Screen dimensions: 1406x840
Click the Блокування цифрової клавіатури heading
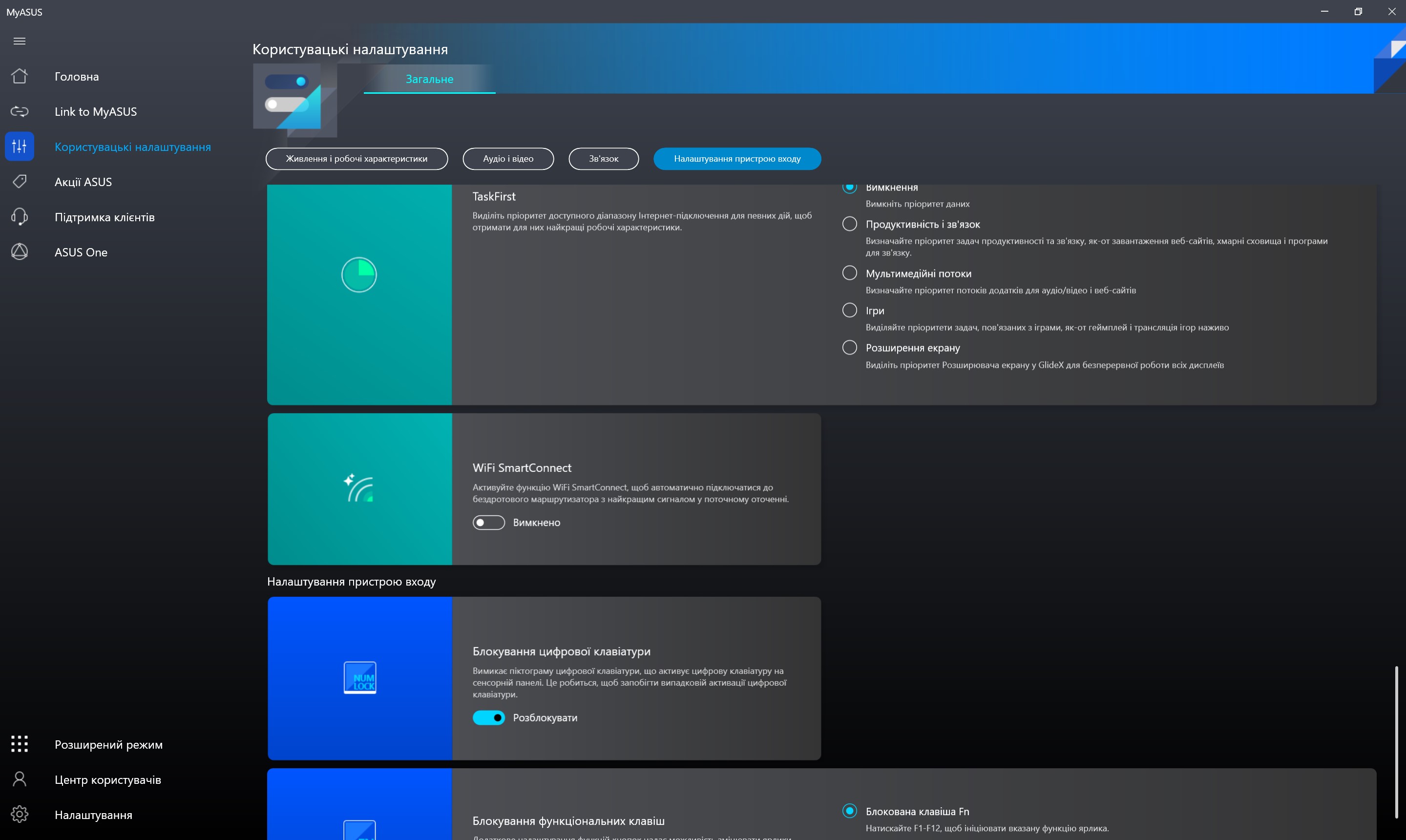pos(562,651)
